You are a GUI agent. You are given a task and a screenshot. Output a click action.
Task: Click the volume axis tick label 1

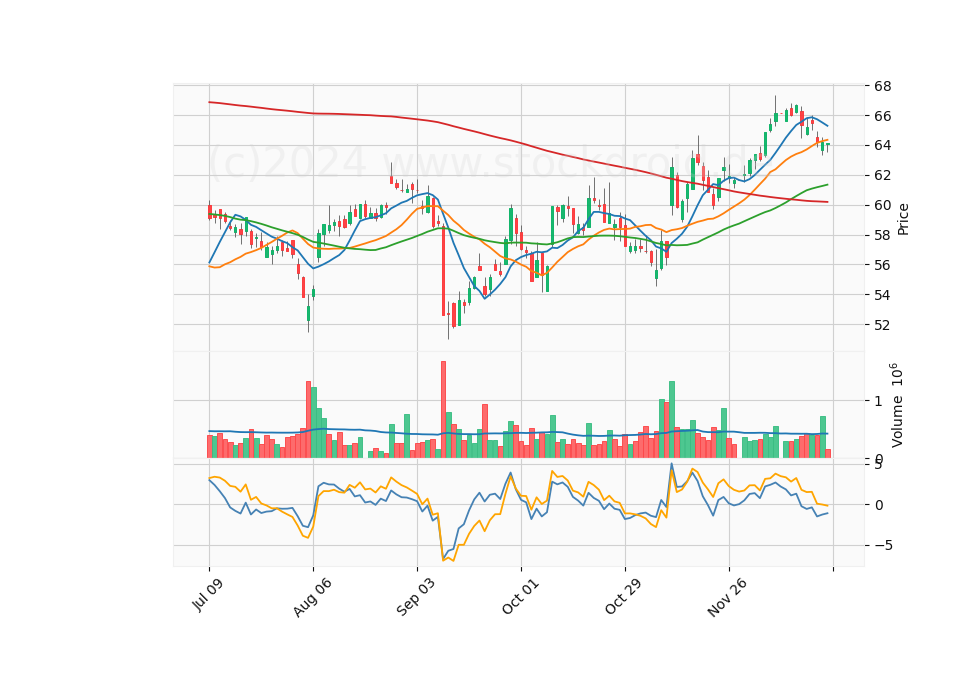(x=879, y=402)
